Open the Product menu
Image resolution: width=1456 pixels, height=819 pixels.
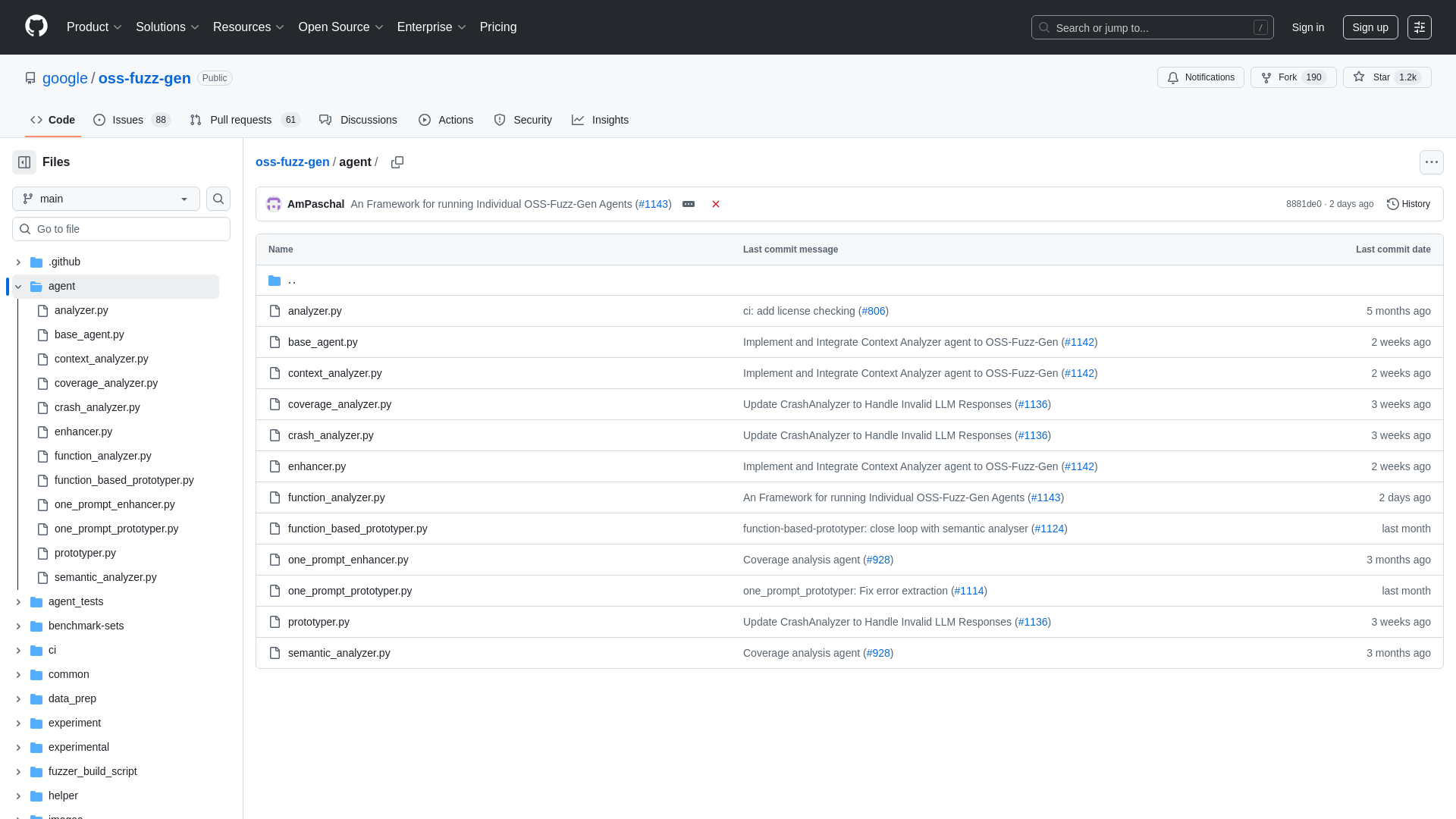pyautogui.click(x=94, y=27)
